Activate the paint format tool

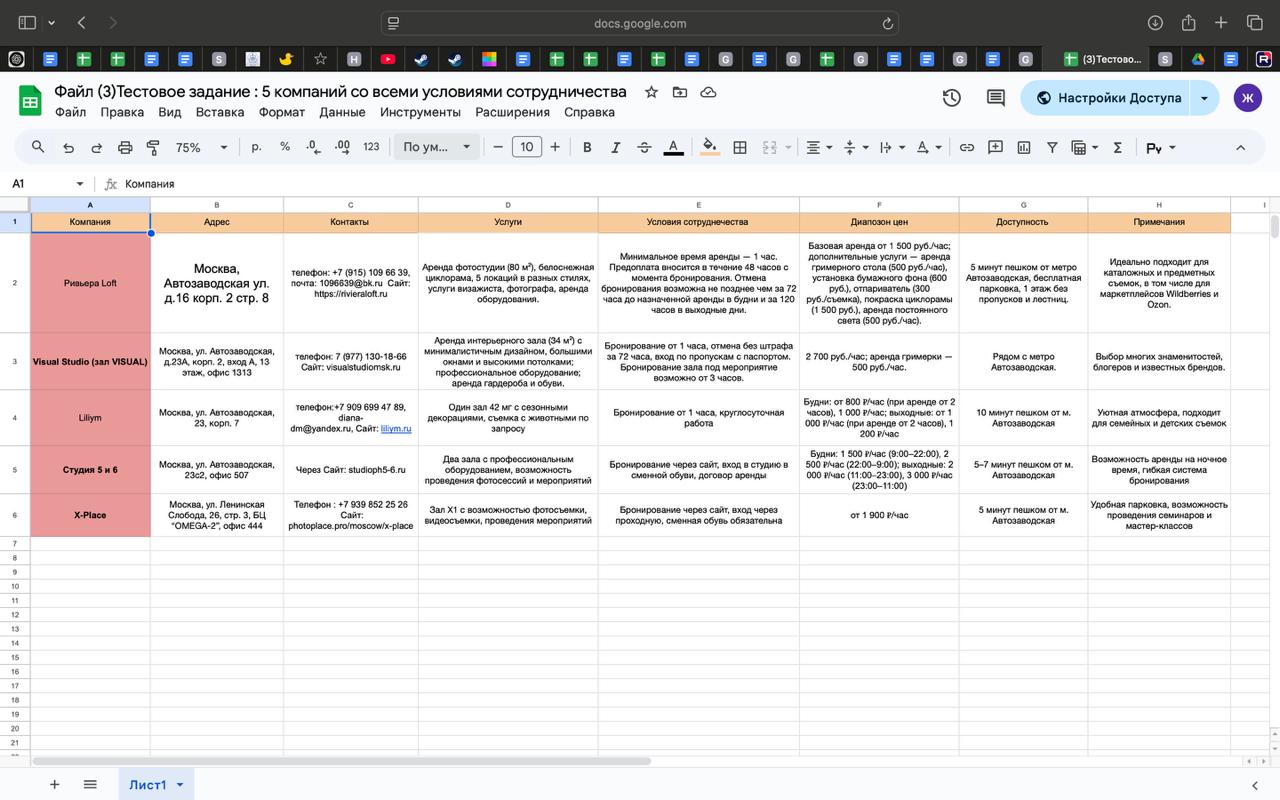pos(153,147)
